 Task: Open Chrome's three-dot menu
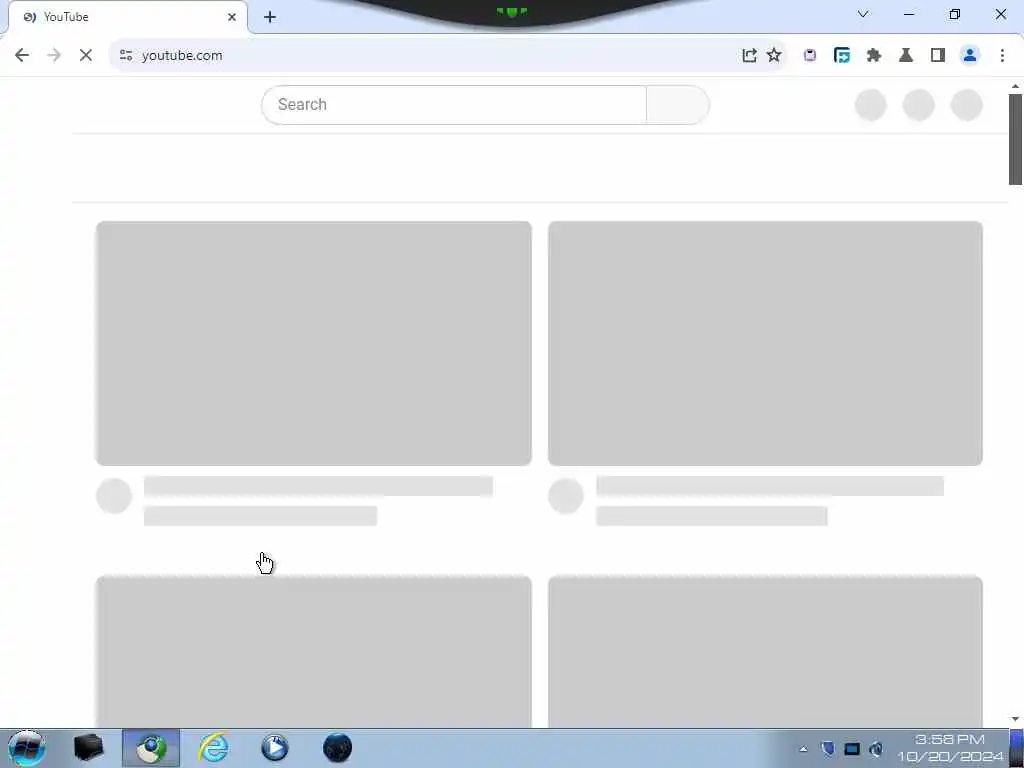pyautogui.click(x=1002, y=56)
